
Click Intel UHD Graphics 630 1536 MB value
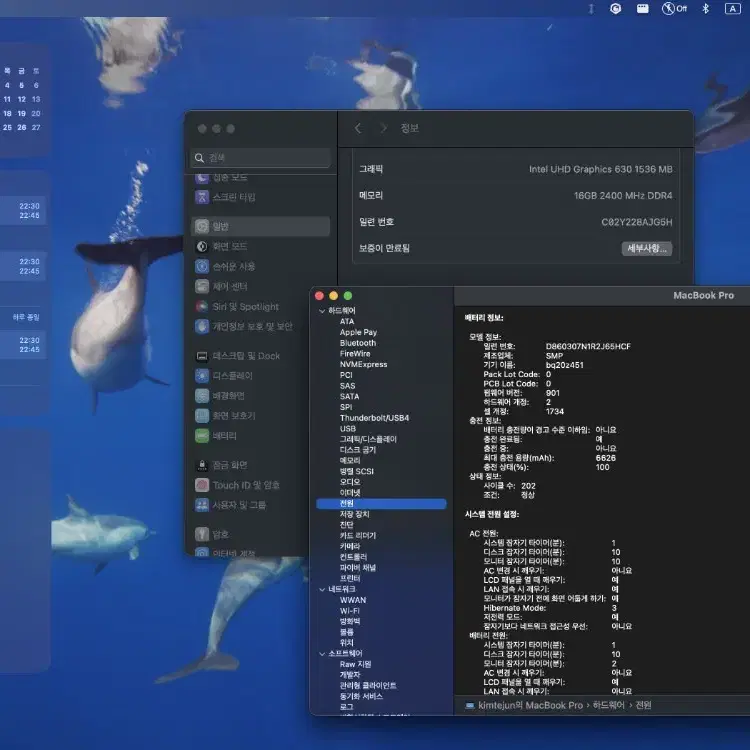pyautogui.click(x=600, y=169)
